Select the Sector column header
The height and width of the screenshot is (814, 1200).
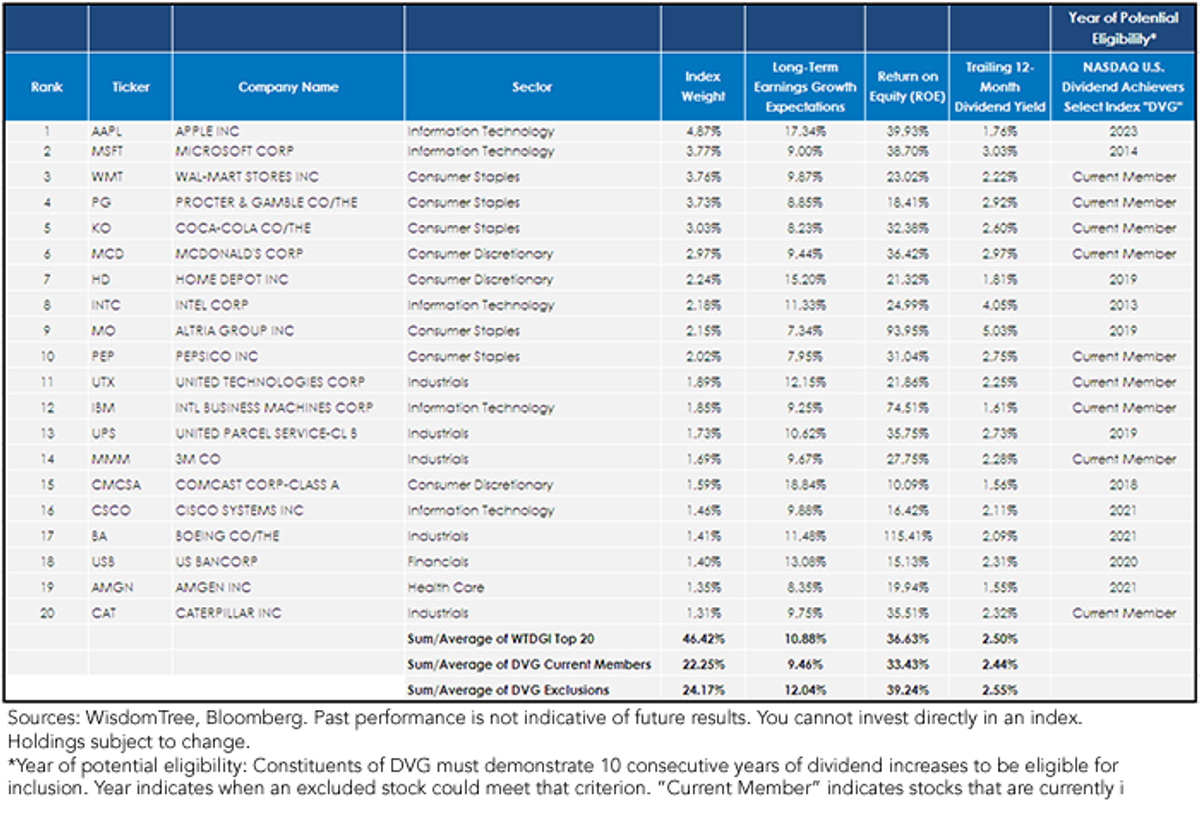pyautogui.click(x=532, y=87)
